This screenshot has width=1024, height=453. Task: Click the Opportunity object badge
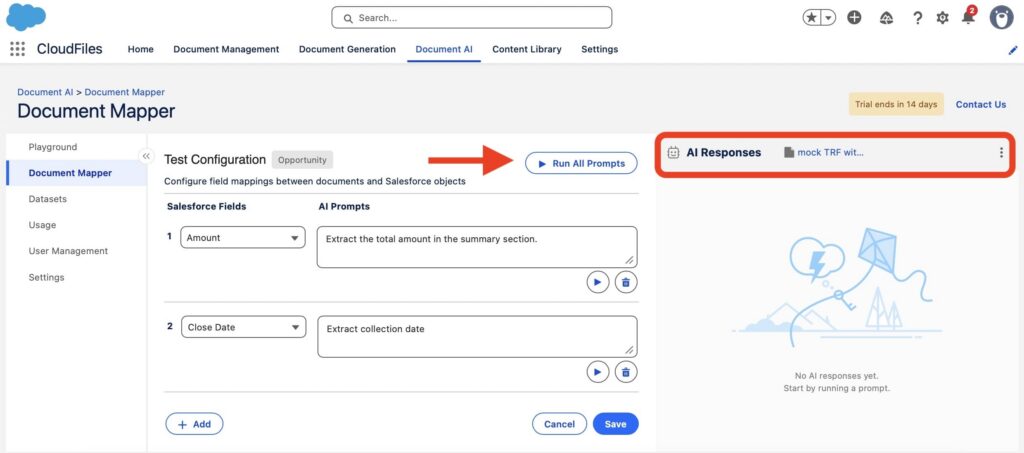(x=302, y=160)
